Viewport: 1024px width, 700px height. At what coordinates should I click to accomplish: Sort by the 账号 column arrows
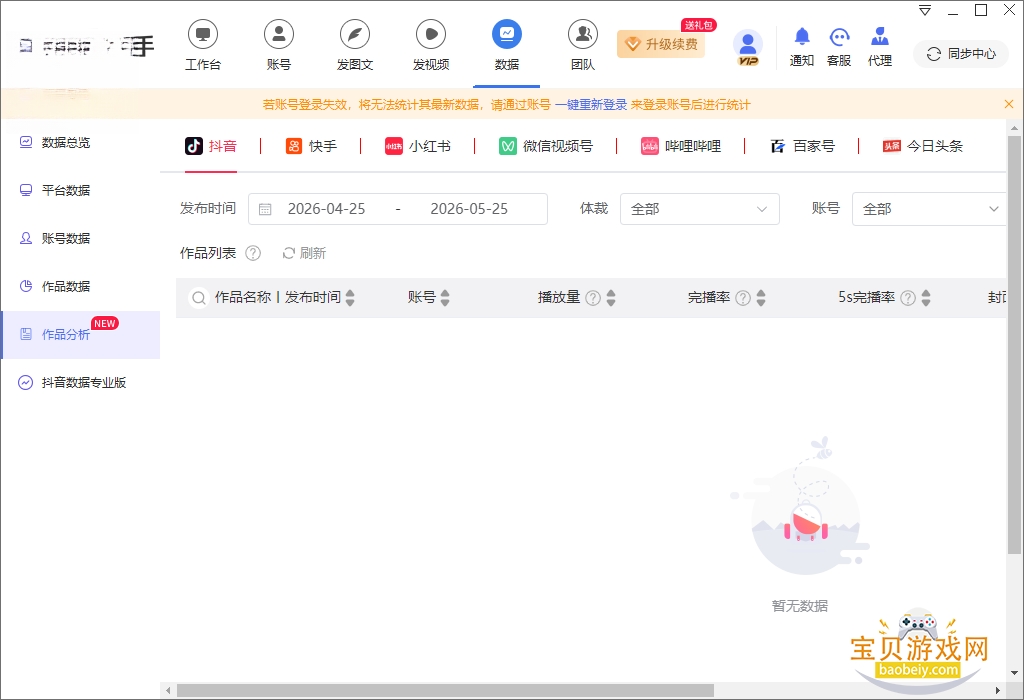pyautogui.click(x=445, y=298)
